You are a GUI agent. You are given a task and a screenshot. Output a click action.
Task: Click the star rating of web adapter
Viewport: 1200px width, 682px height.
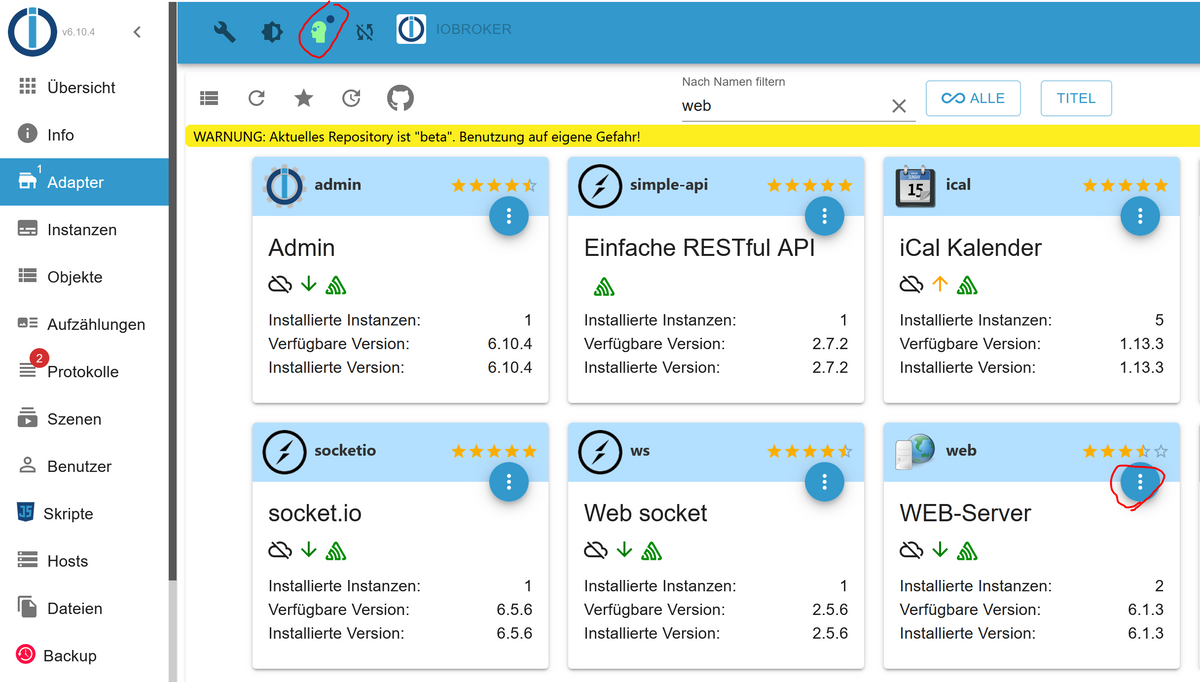(1125, 451)
